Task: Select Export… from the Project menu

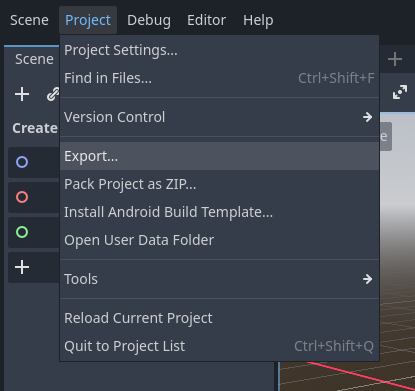Action: point(219,156)
